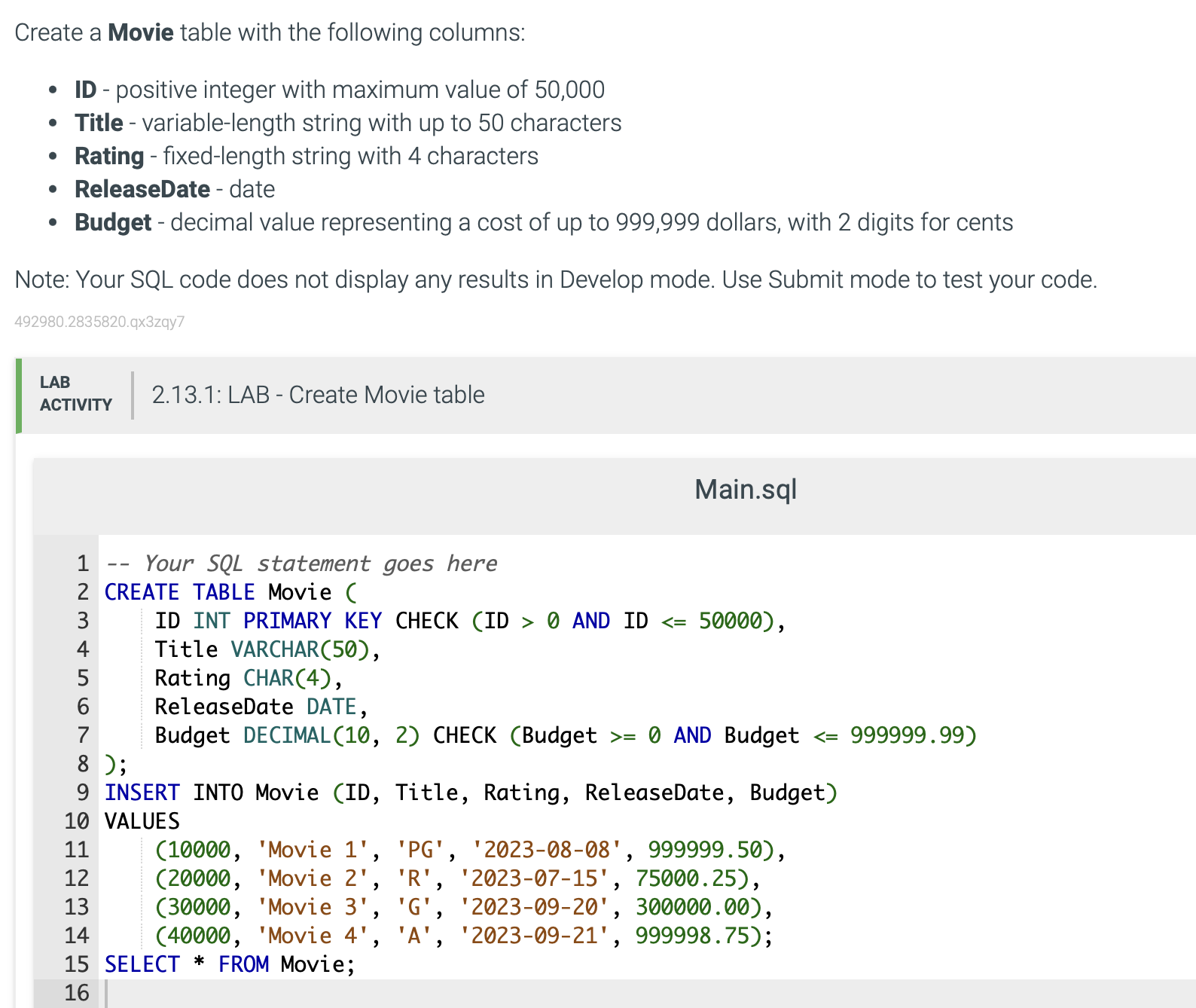
Task: Click the ID INT PRIMARY KEY code line
Action: click(x=470, y=621)
